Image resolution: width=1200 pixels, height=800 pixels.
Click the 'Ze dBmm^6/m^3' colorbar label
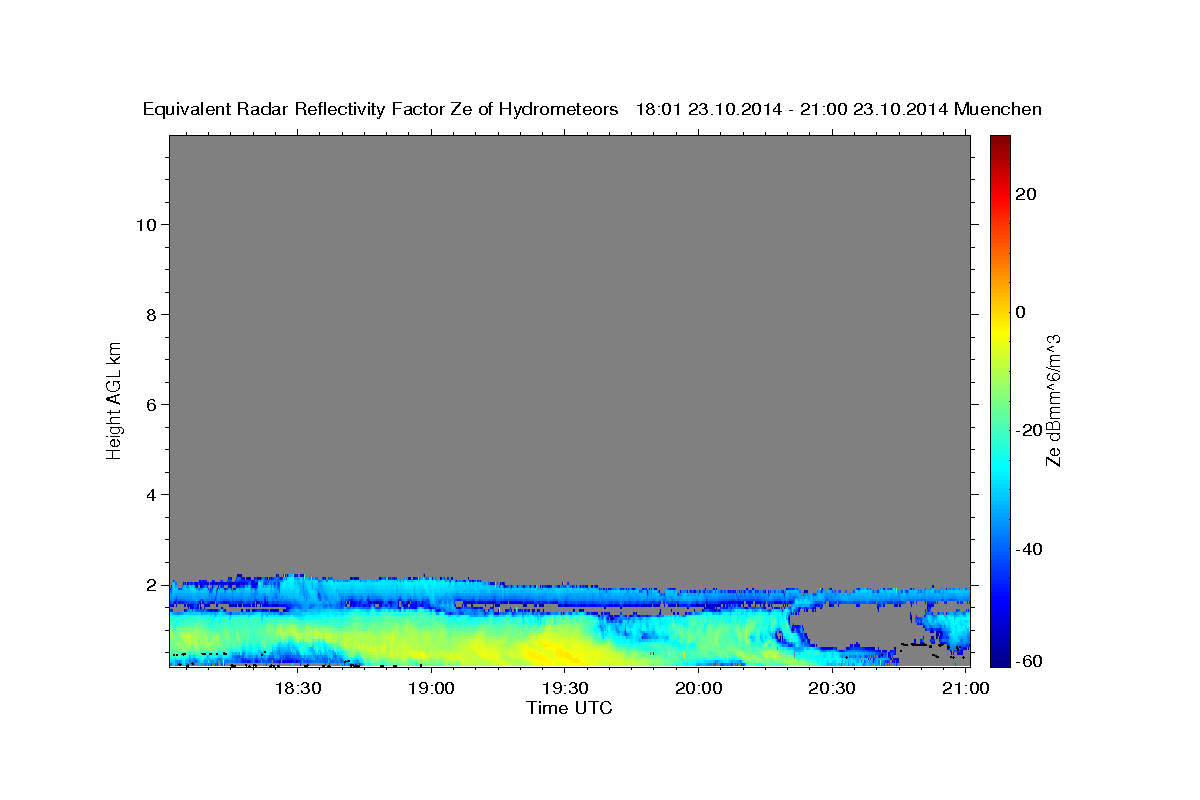1053,400
